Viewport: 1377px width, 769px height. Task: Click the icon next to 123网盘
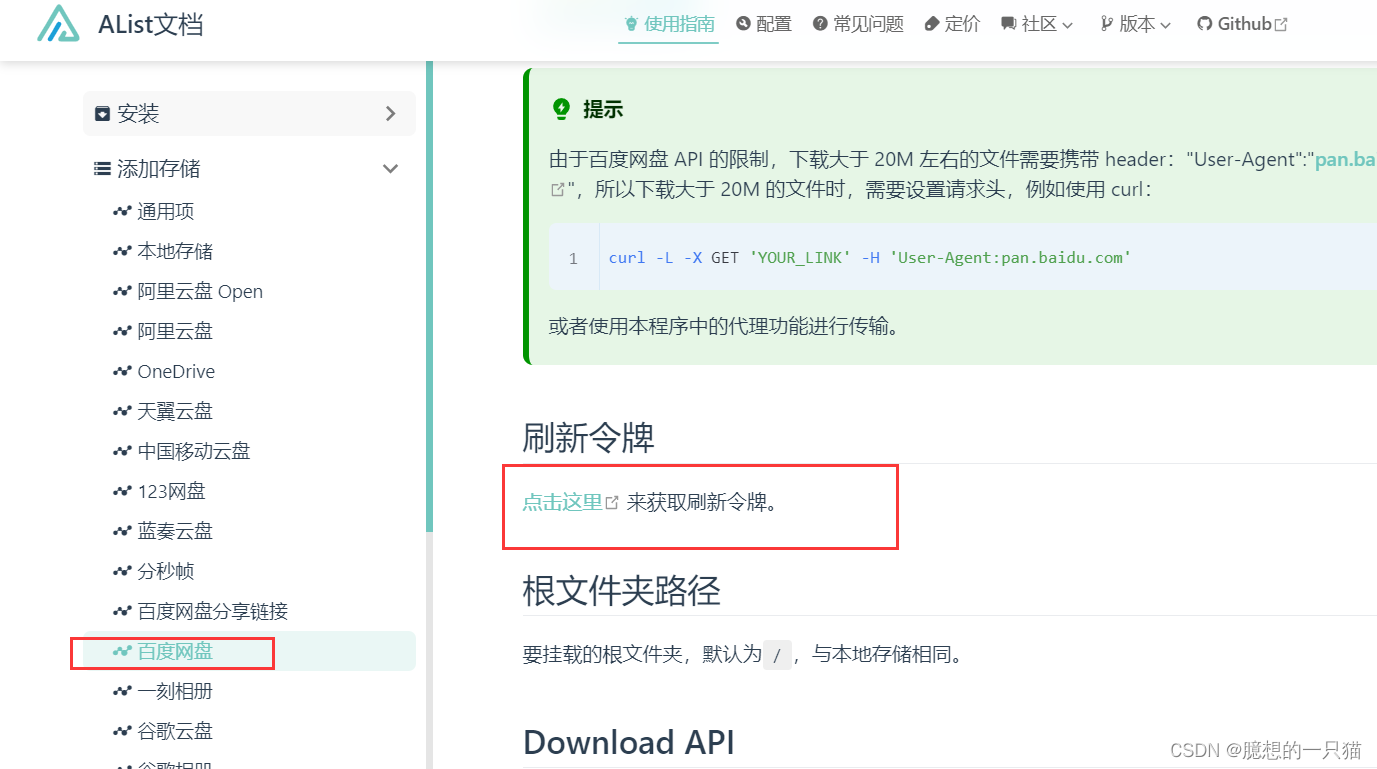[122, 491]
